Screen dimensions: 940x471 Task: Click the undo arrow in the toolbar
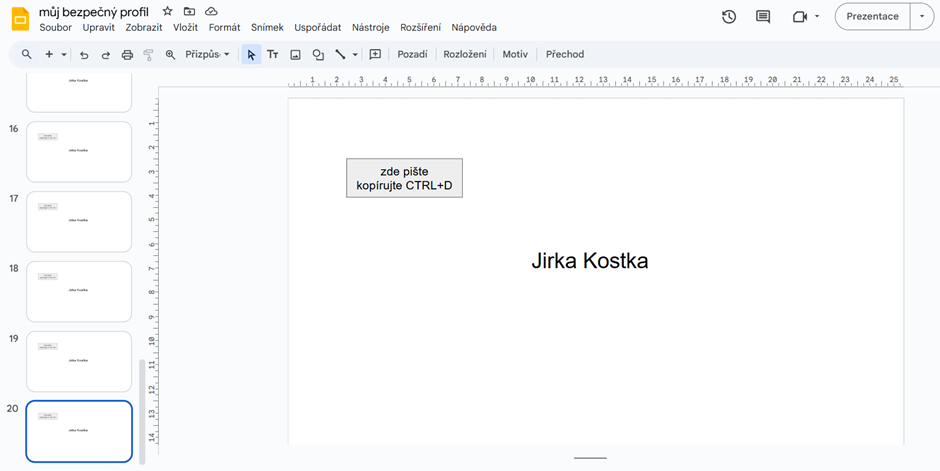coord(84,55)
